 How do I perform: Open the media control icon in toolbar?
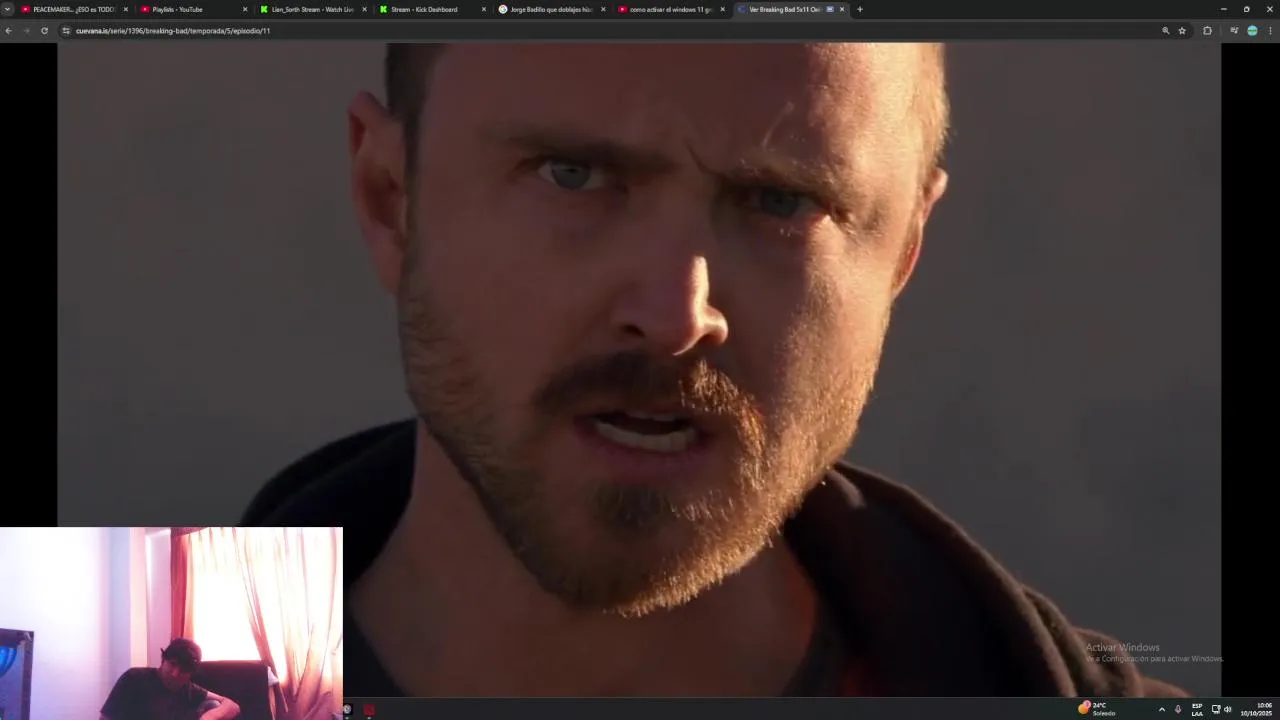point(1234,31)
